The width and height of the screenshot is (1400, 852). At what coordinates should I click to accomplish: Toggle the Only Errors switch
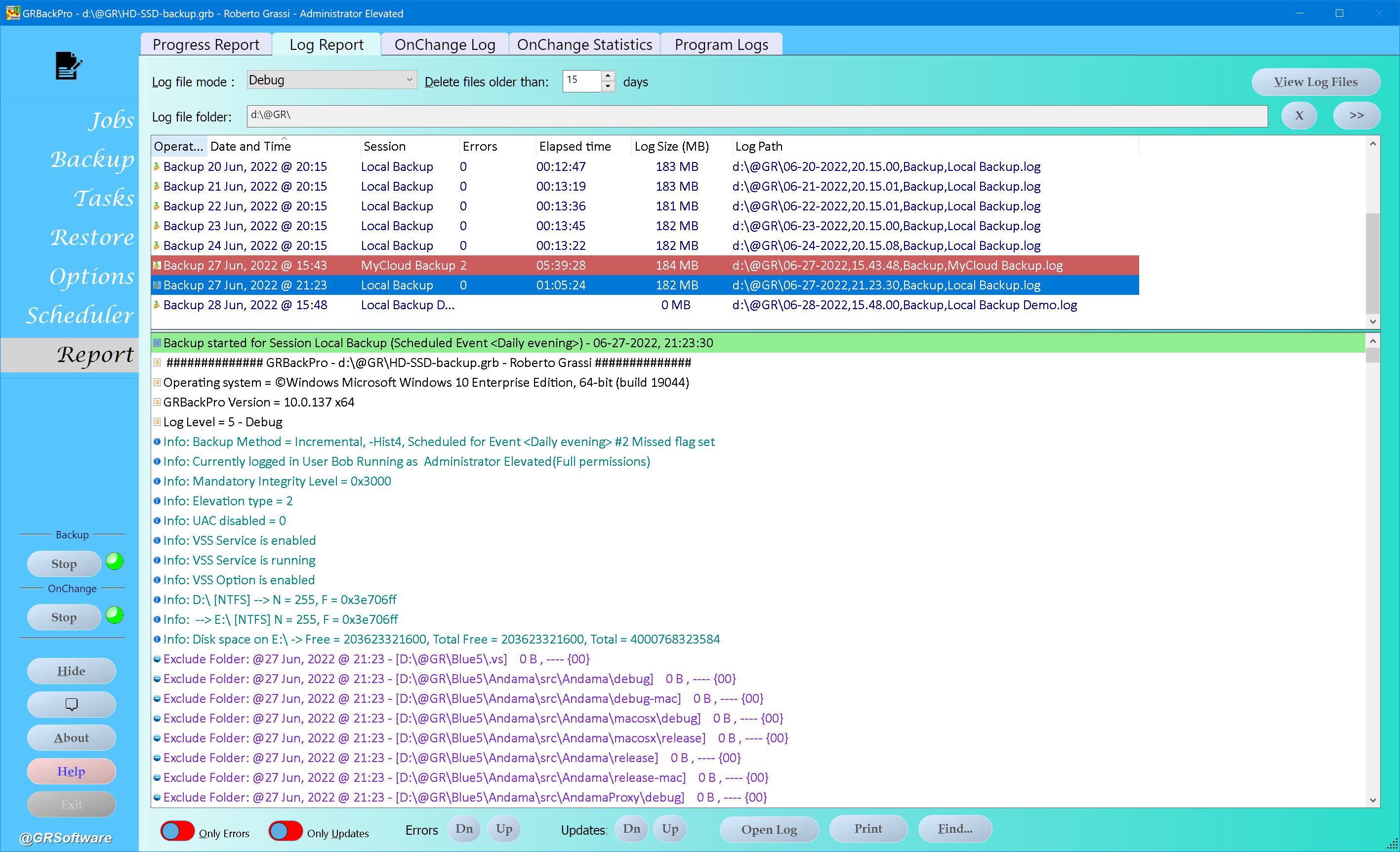click(177, 831)
